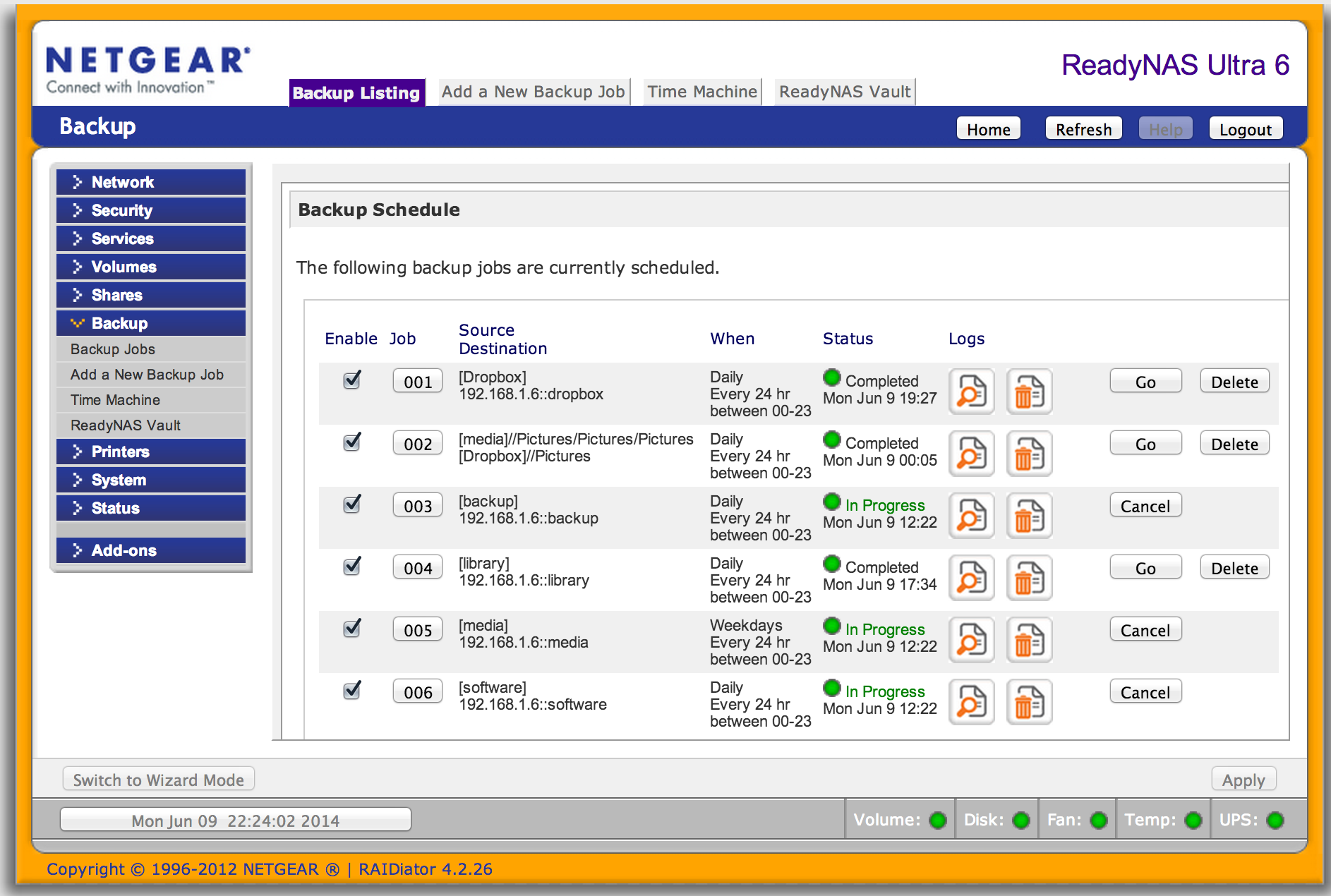Switch to the Time Machine tab
This screenshot has width=1331, height=896.
[701, 92]
